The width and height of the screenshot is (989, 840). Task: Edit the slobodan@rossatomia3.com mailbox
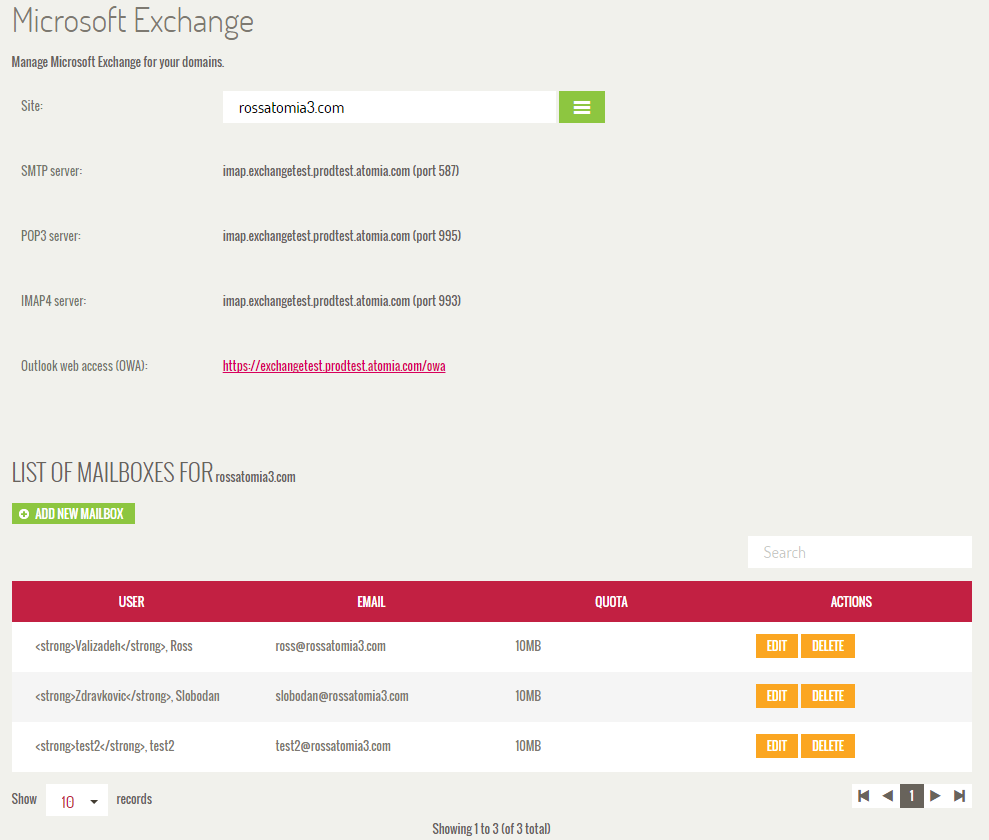coord(776,696)
